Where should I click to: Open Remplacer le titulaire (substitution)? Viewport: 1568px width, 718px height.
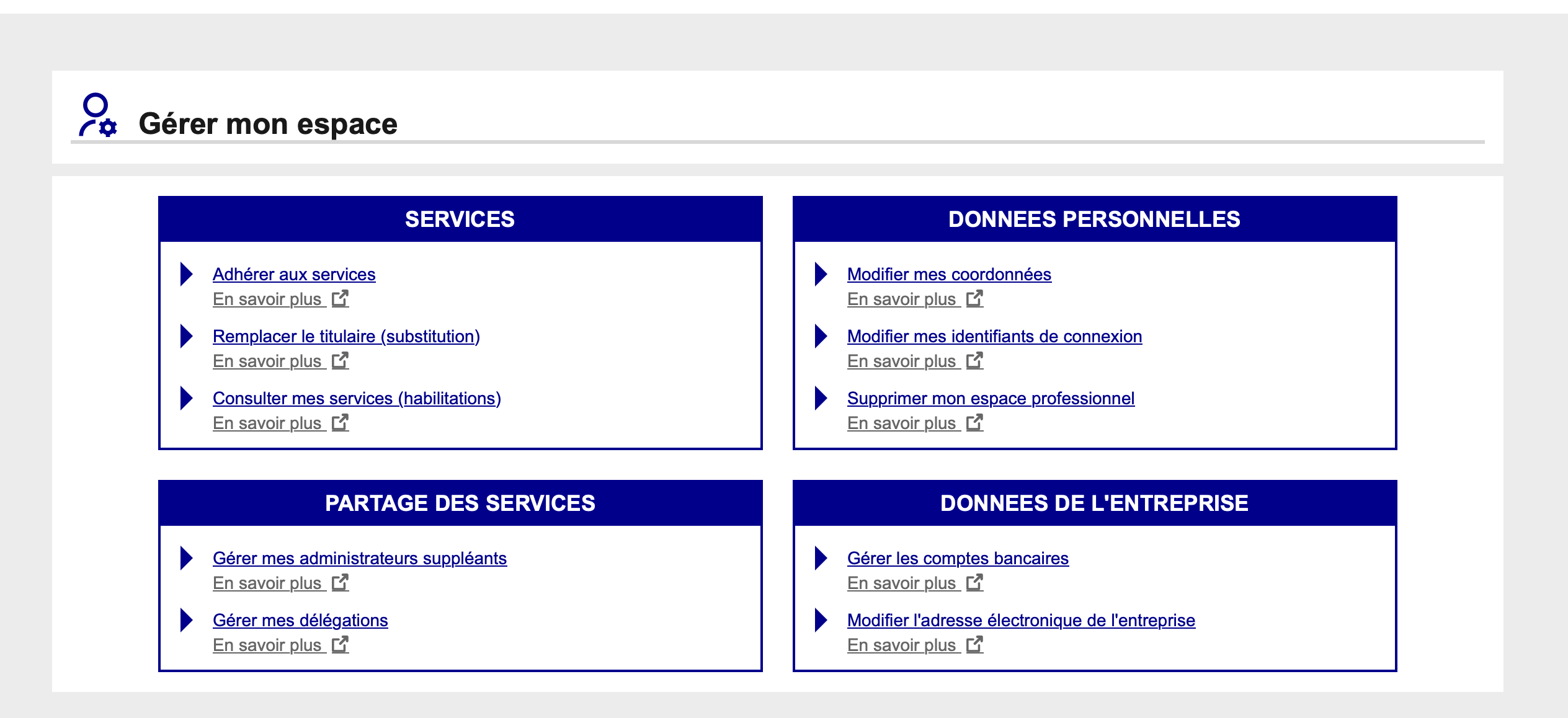[x=346, y=336]
